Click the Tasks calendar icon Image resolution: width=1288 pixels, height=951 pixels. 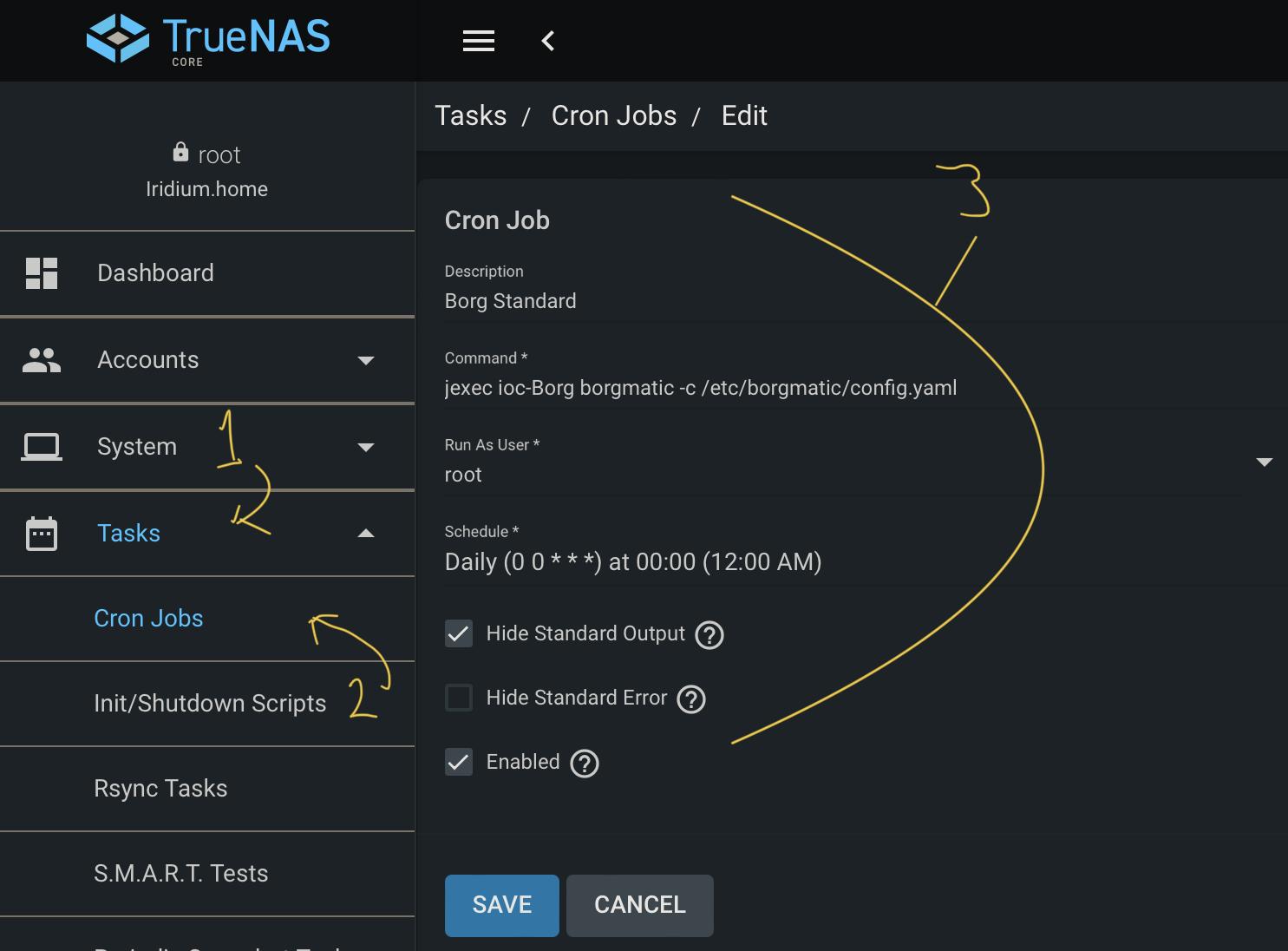click(x=41, y=533)
